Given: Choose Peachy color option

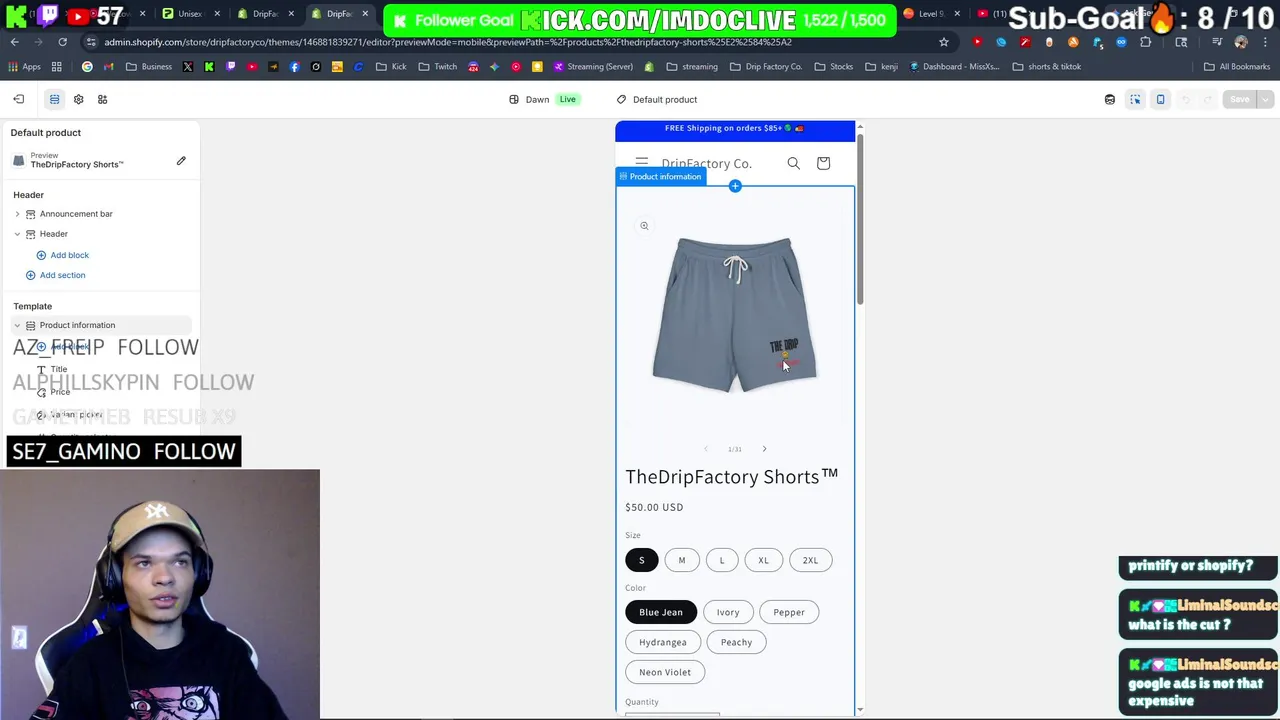Looking at the screenshot, I should tap(736, 642).
